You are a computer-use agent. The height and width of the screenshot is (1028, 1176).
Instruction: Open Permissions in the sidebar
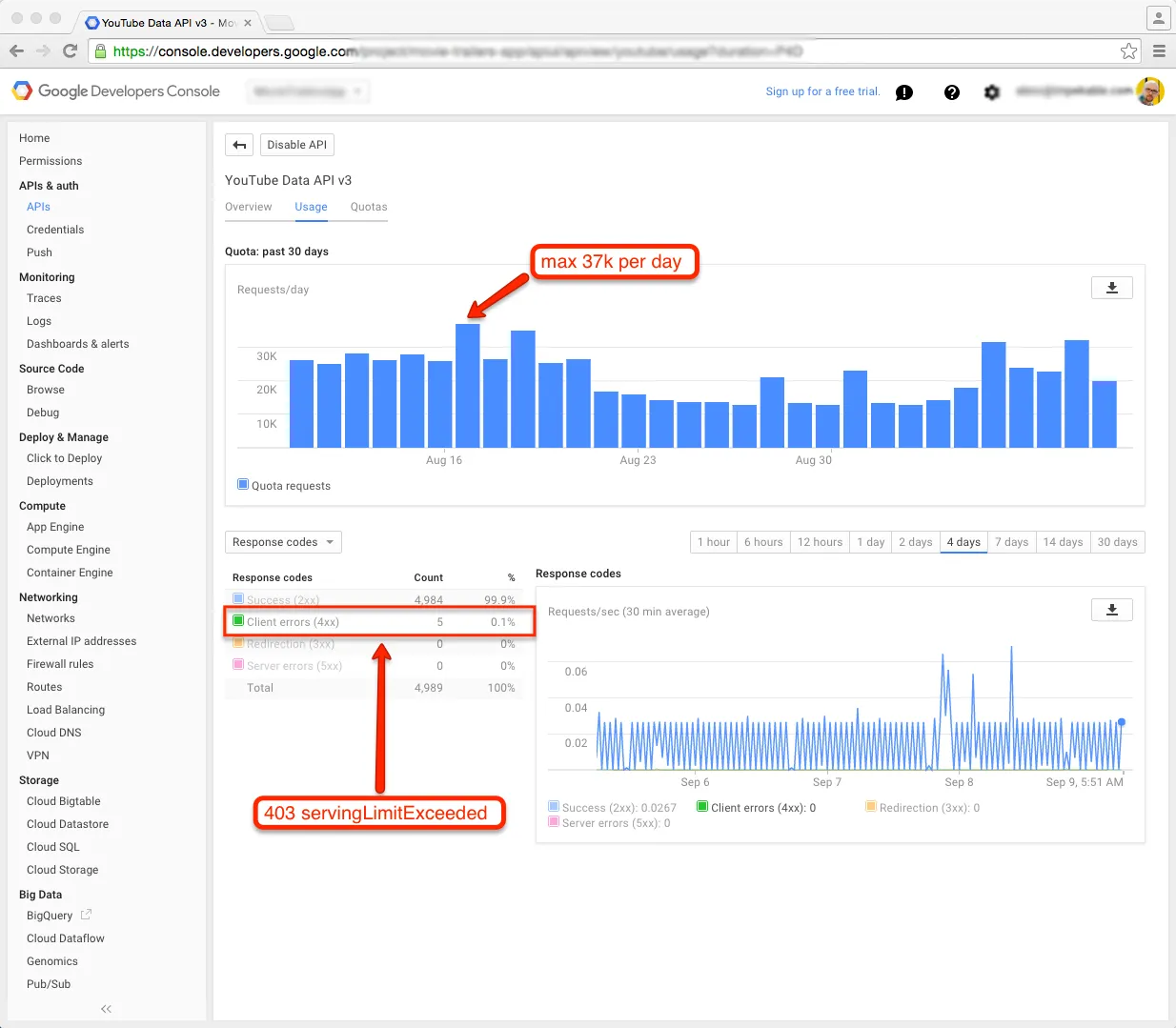tap(51, 161)
